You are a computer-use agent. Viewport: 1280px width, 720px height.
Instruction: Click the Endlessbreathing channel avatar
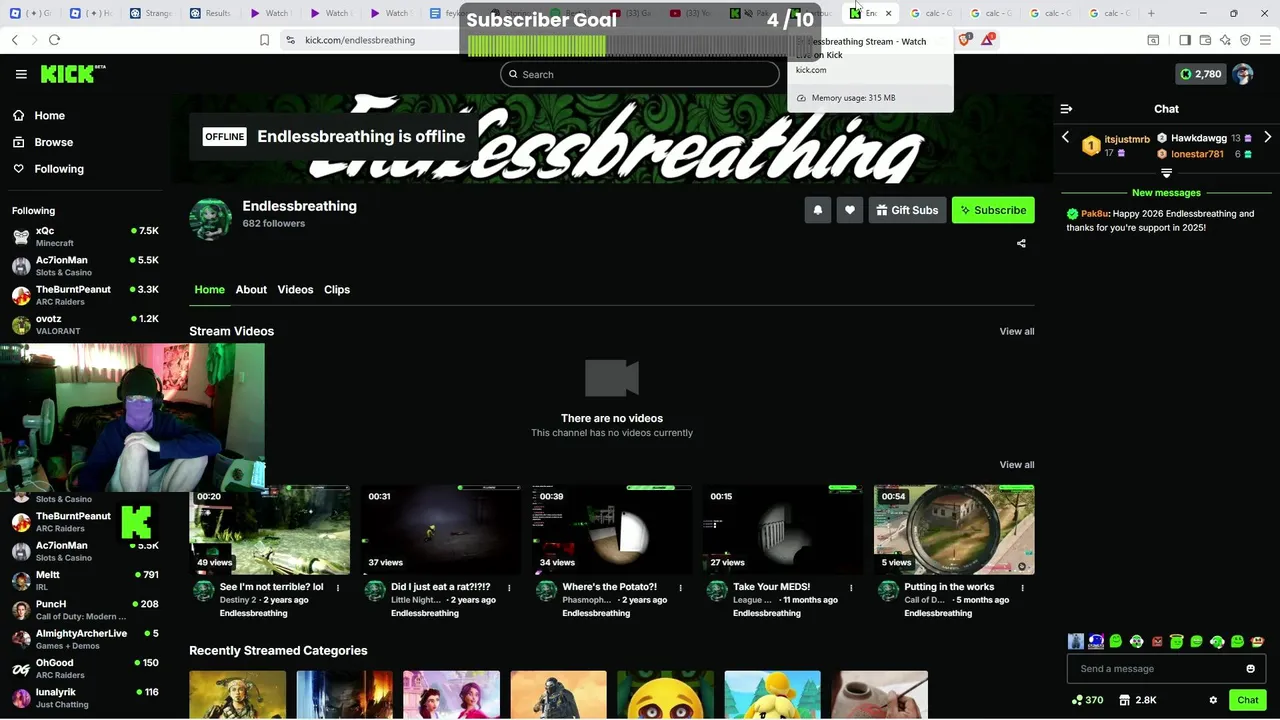(210, 218)
